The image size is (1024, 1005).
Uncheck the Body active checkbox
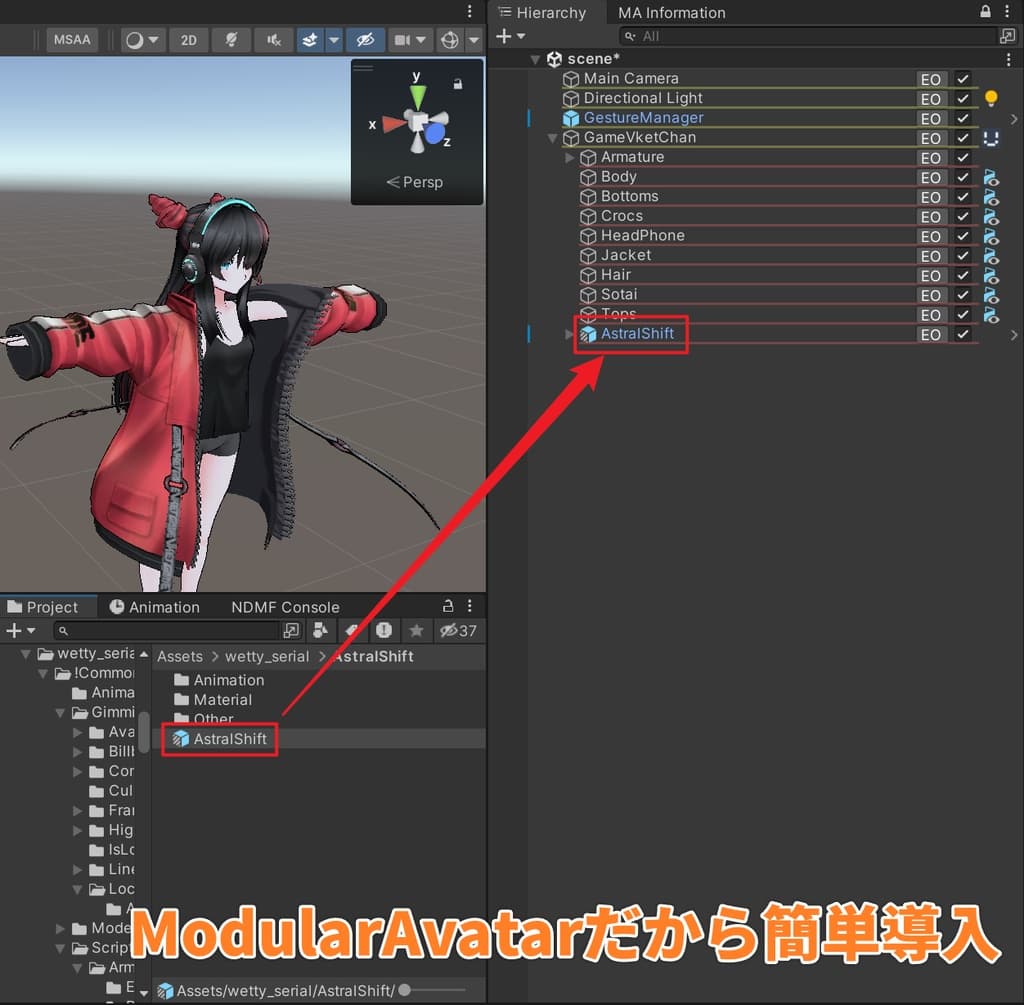coord(963,177)
